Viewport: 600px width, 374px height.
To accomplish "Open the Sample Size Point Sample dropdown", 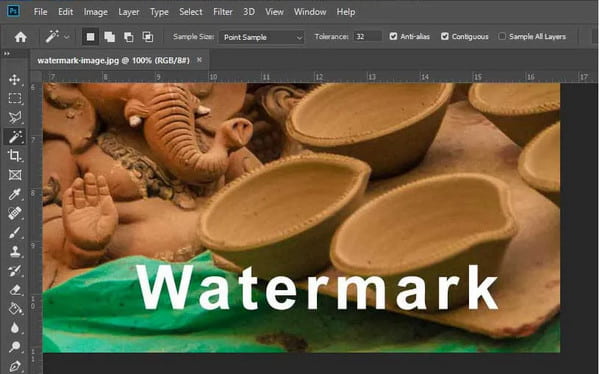I will tap(262, 37).
